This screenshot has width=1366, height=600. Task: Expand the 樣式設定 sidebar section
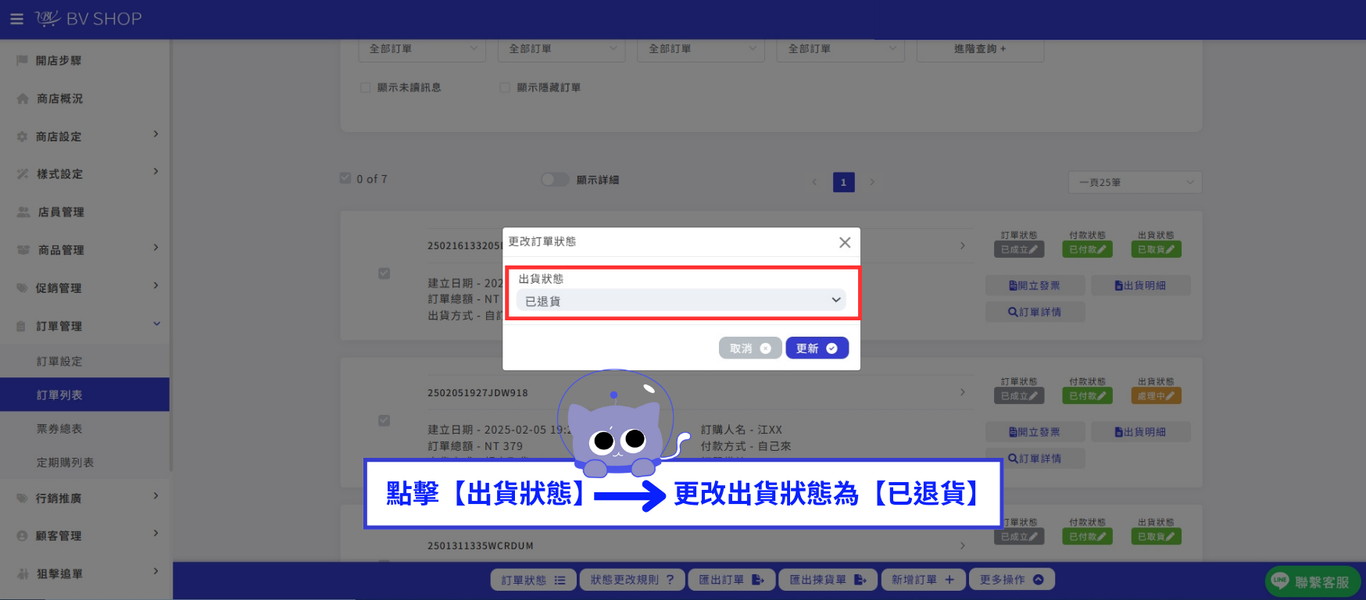point(85,174)
